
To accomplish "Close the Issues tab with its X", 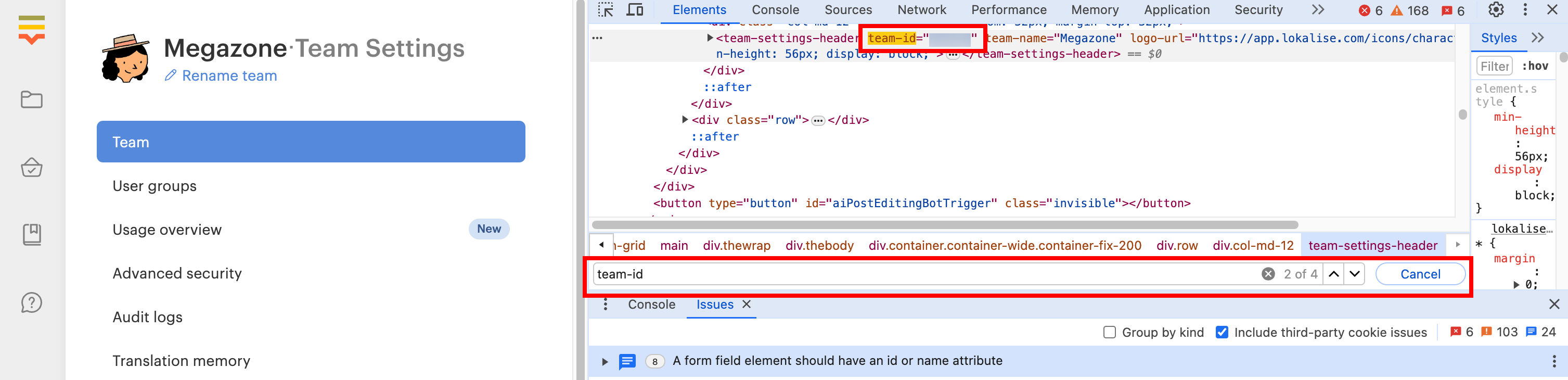I will [x=746, y=304].
